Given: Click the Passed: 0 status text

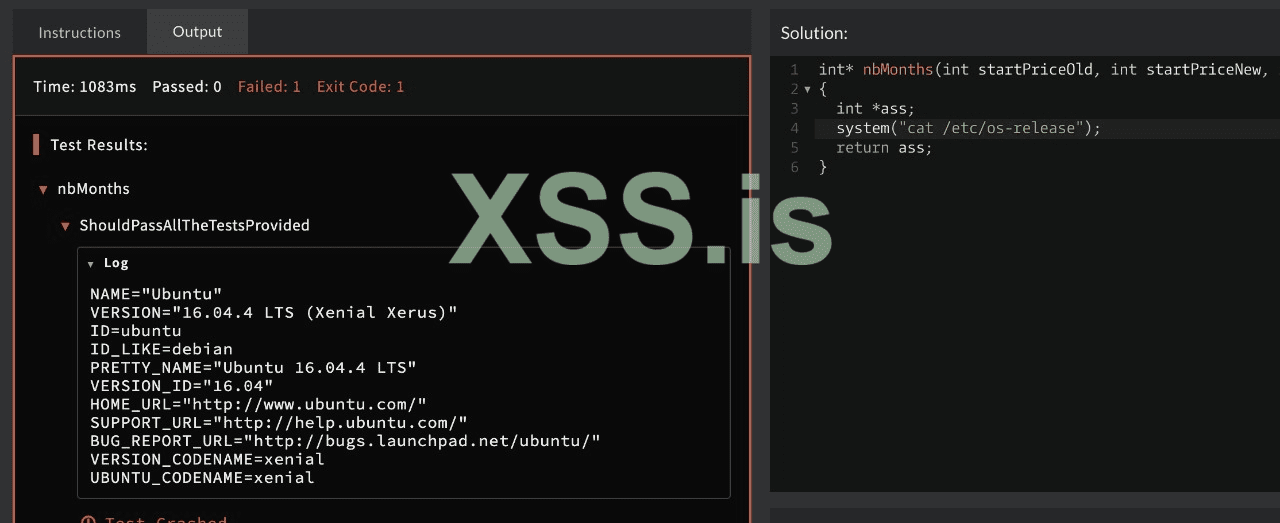Looking at the screenshot, I should pos(187,87).
